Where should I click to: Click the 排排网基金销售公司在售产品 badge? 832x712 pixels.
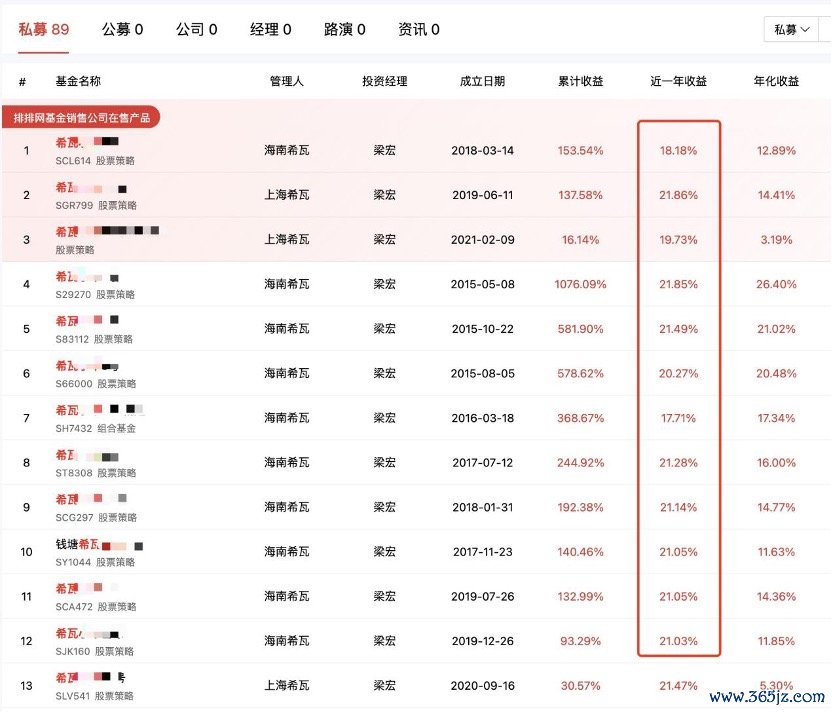[82, 119]
